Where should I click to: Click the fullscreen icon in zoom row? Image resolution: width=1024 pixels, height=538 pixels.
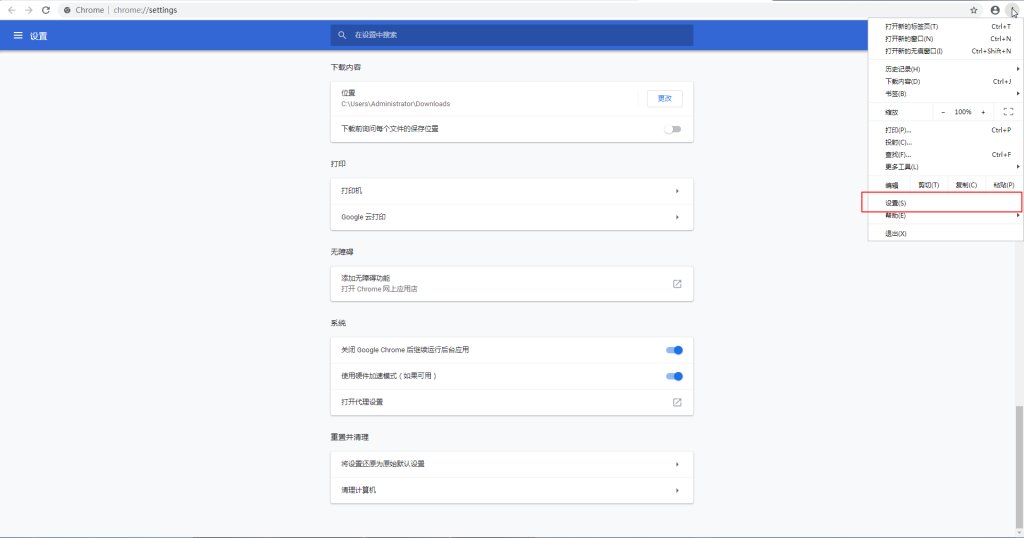pos(1008,112)
